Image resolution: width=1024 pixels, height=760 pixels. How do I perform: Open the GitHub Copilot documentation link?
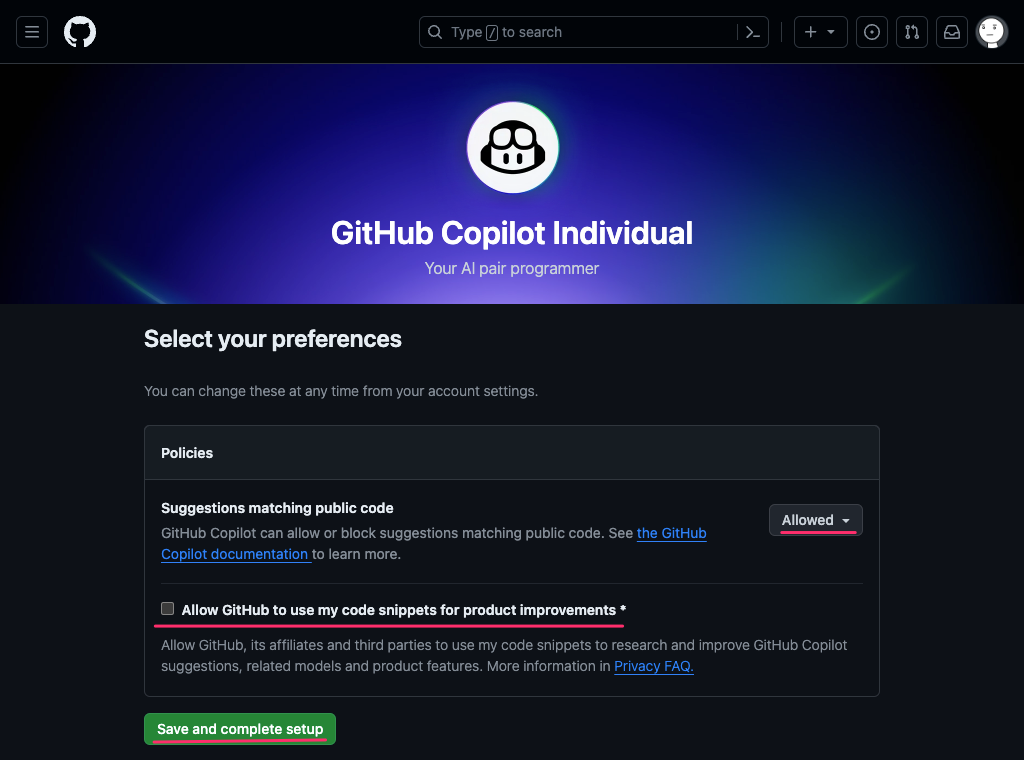point(434,543)
